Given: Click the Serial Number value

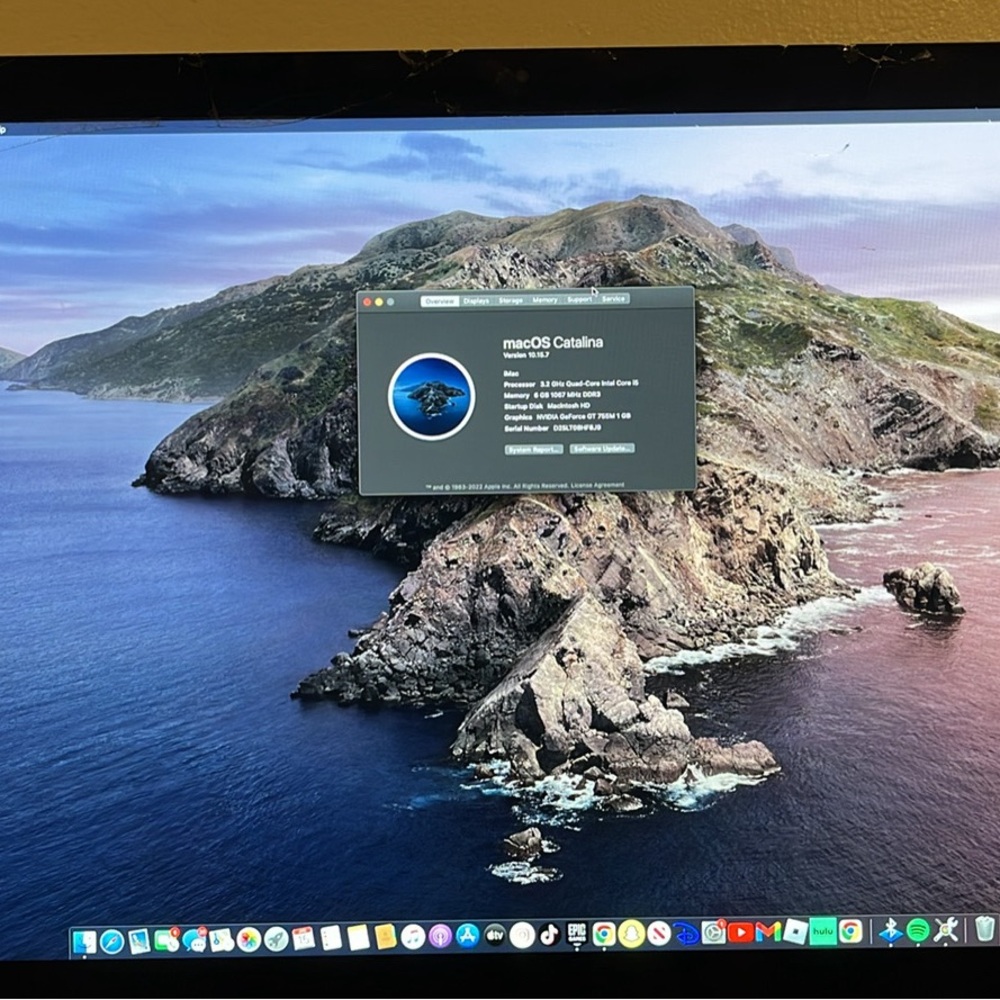Looking at the screenshot, I should pyautogui.click(x=577, y=428).
